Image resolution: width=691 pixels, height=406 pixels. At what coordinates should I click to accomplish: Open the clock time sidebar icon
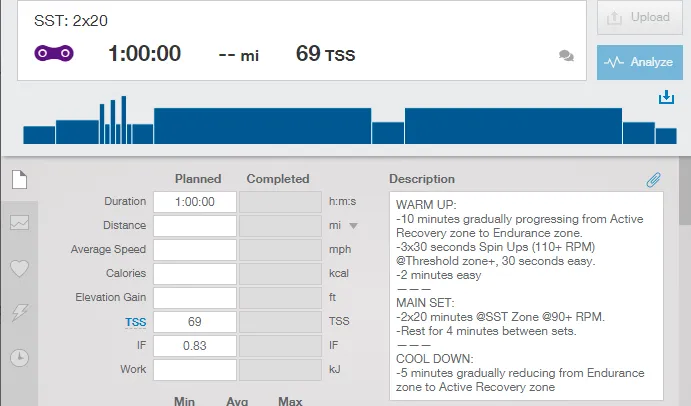[x=19, y=358]
